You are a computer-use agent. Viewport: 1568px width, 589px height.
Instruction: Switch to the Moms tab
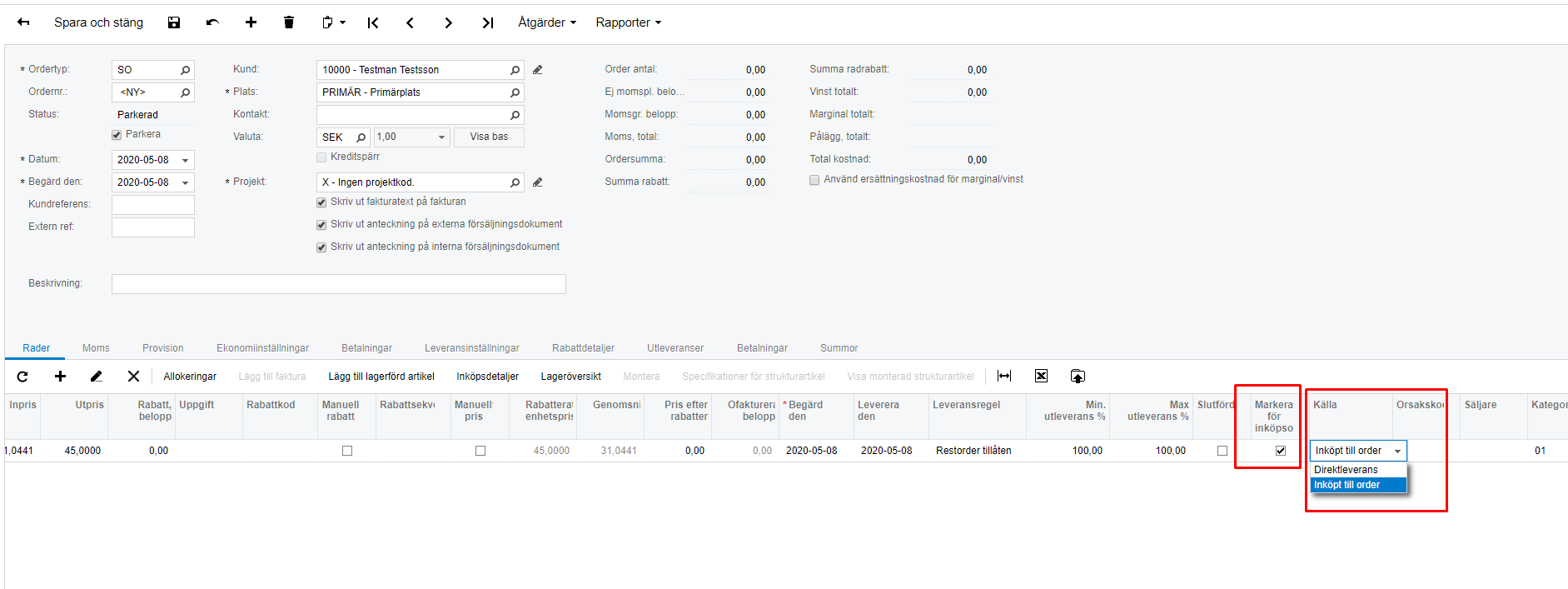click(x=96, y=348)
